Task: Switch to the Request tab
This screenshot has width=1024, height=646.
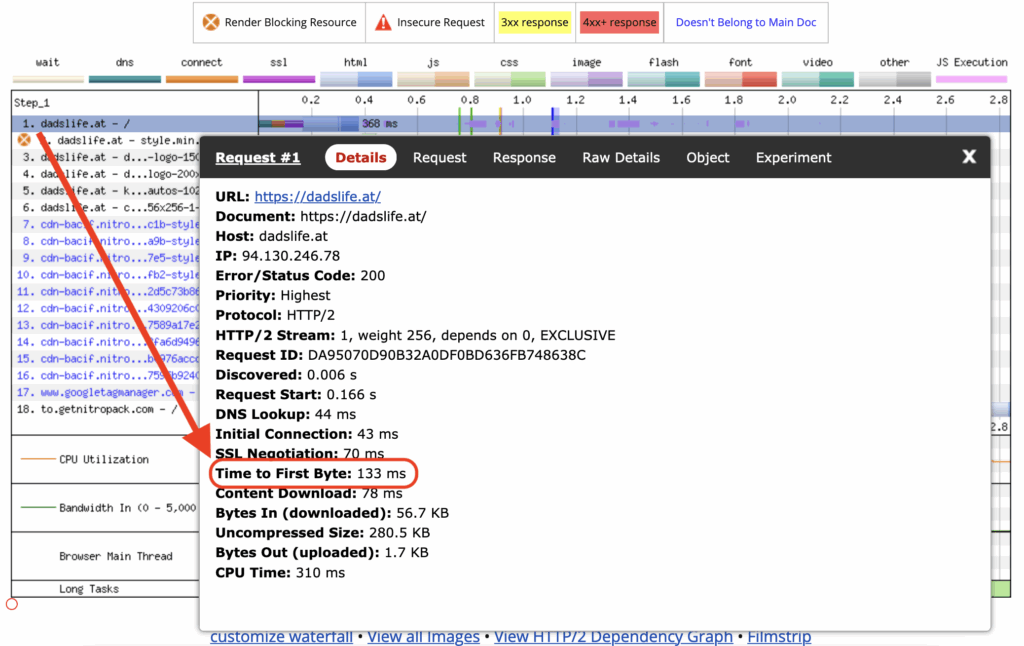Action: (x=439, y=158)
